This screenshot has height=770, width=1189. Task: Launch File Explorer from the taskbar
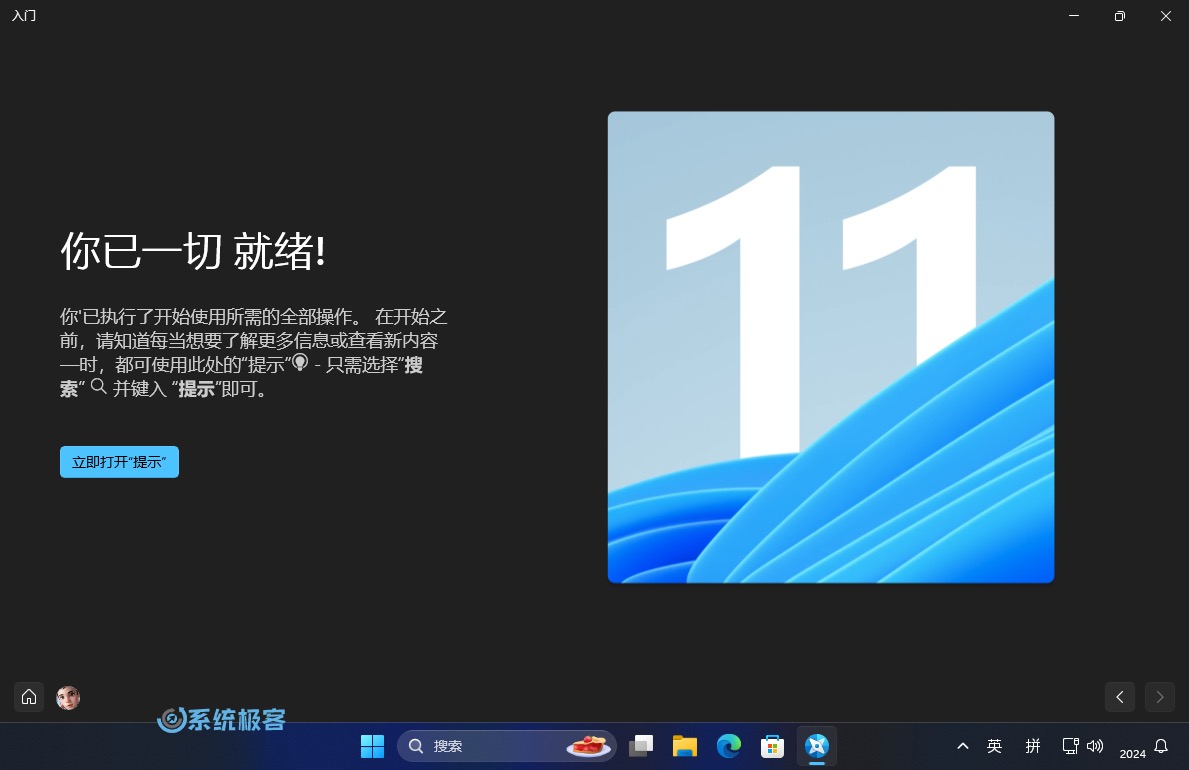coord(684,746)
